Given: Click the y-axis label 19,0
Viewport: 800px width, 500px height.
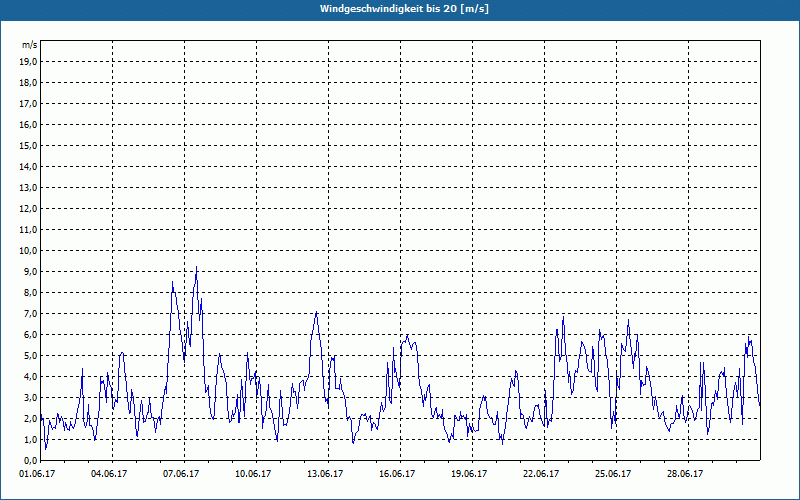Looking at the screenshot, I should pyautogui.click(x=28, y=62).
